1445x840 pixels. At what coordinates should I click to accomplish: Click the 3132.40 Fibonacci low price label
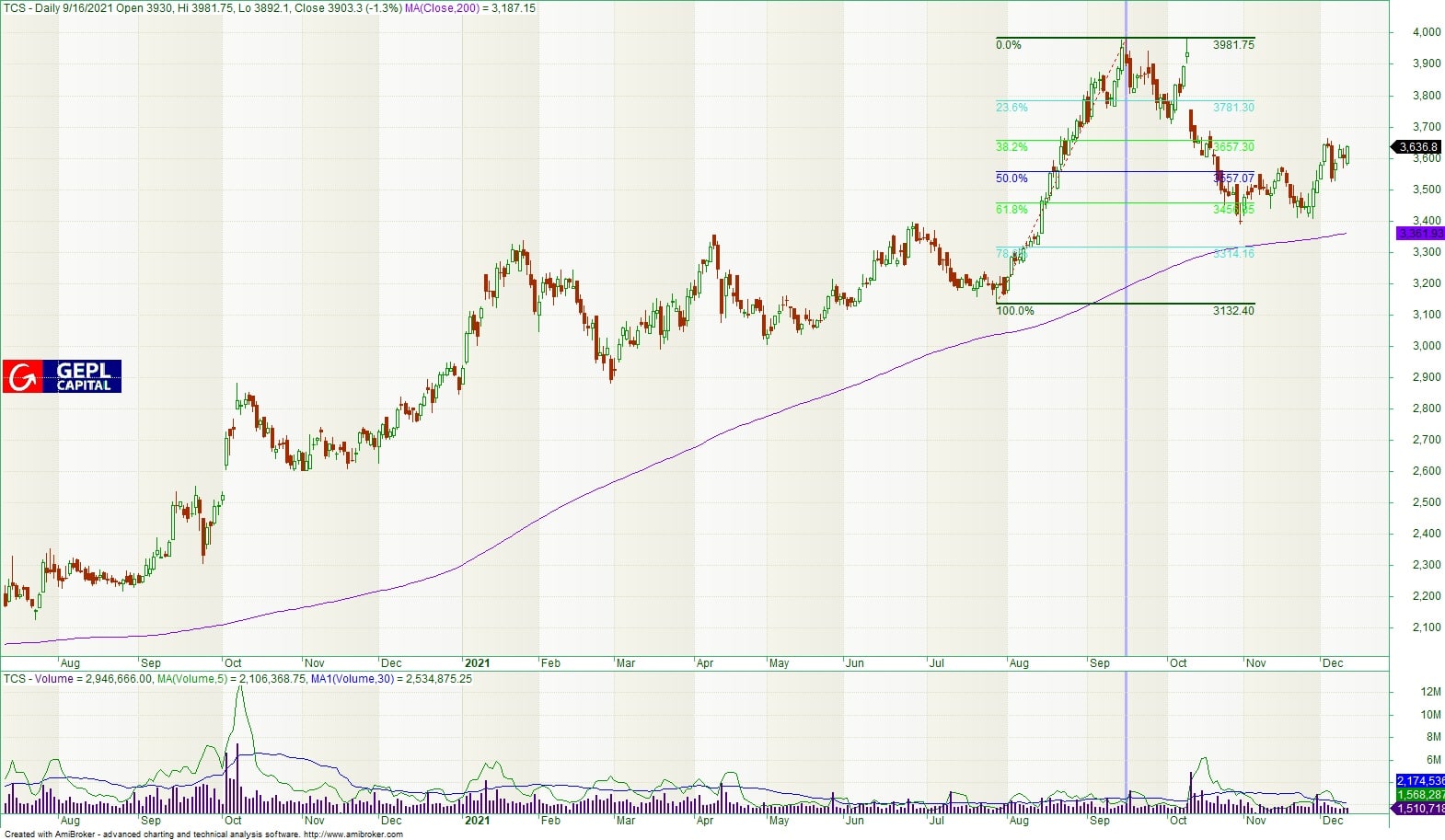click(1233, 311)
